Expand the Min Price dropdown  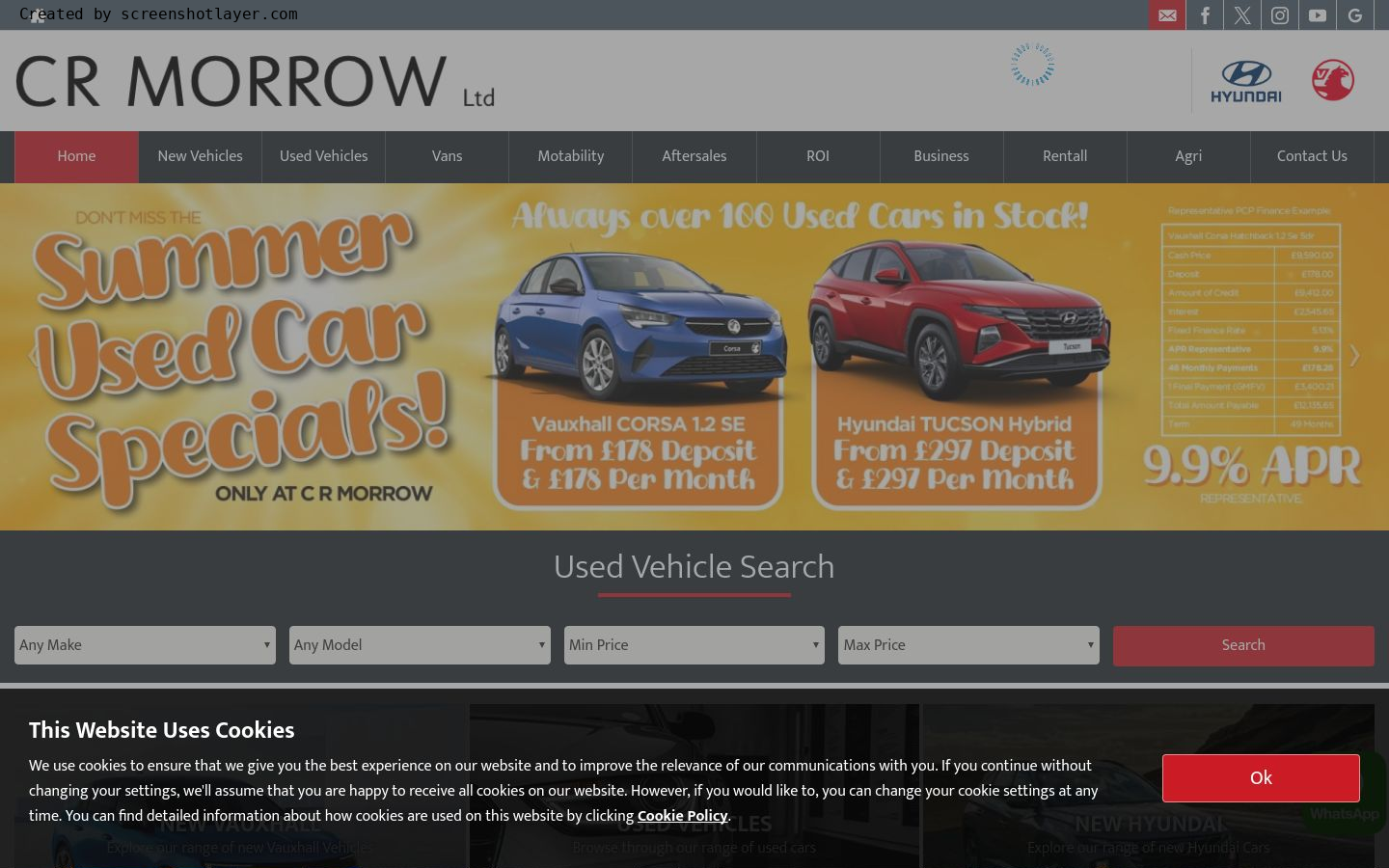coord(694,645)
